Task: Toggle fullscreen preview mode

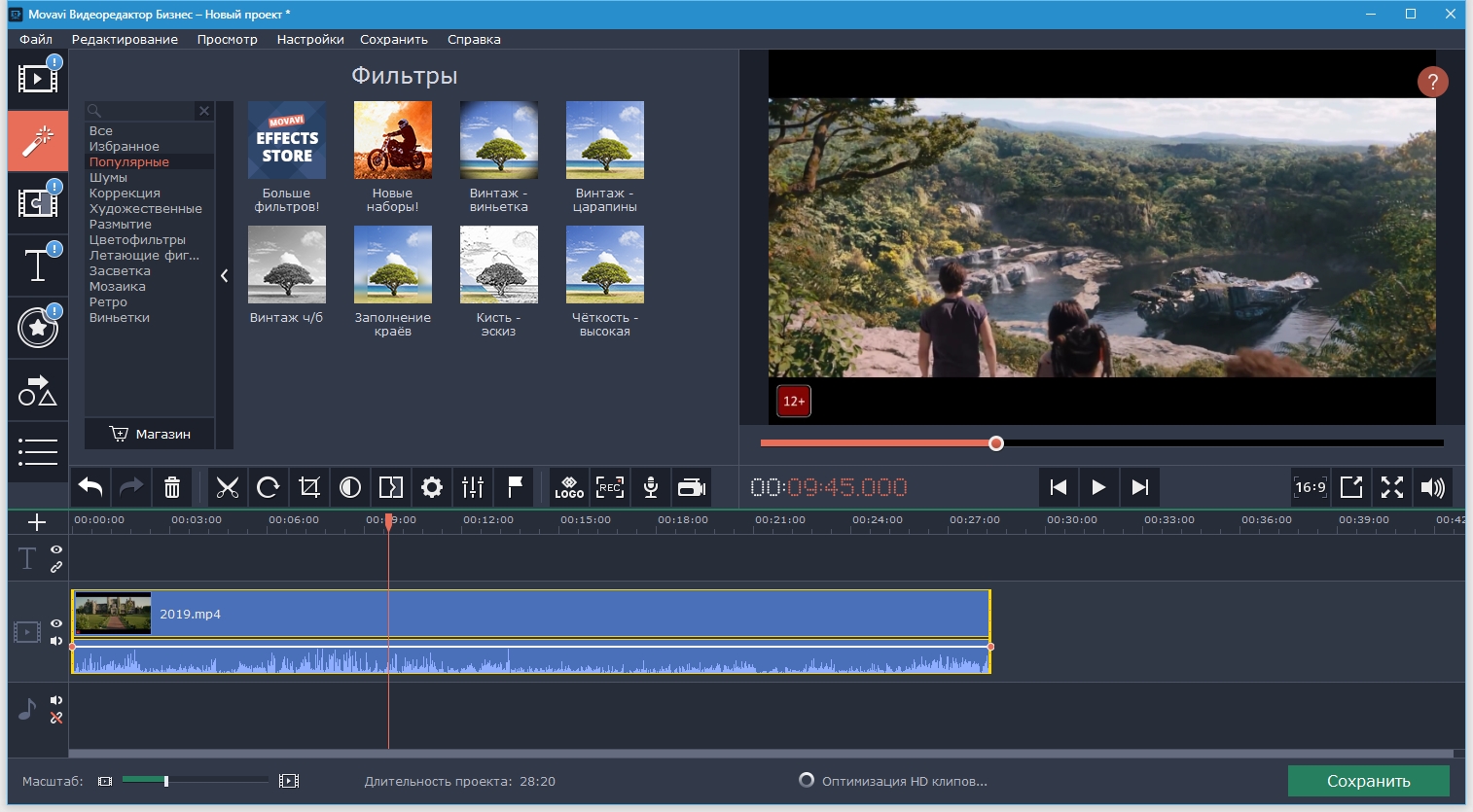Action: tap(1392, 487)
